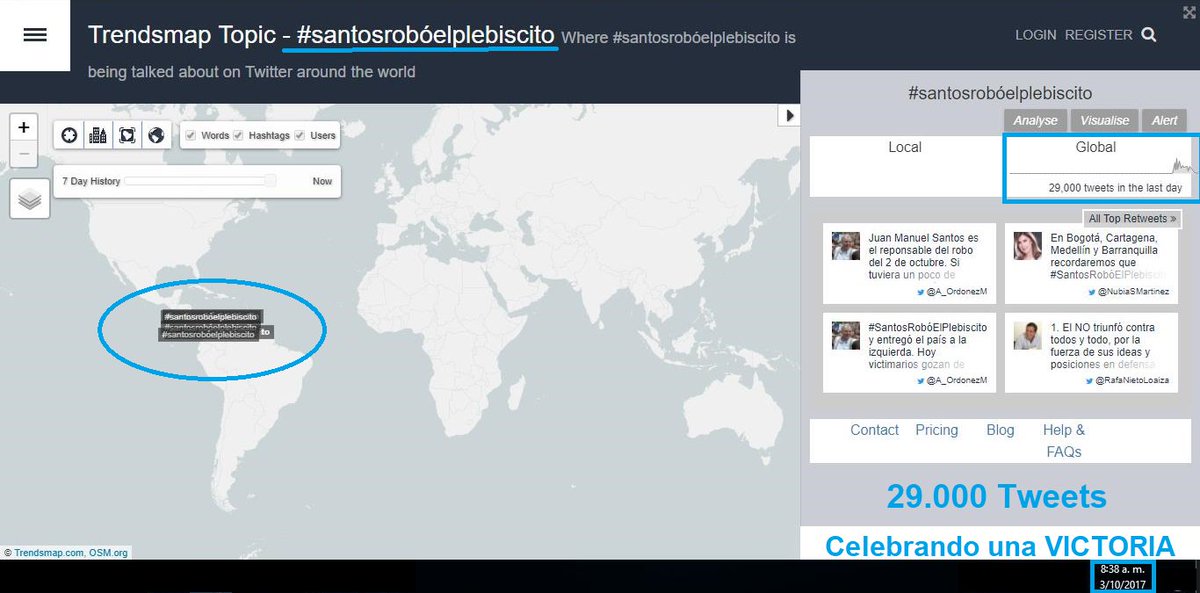1200x593 pixels.
Task: Click @A_OrdonezM handle under 'entregó el país' tweet
Action: pyautogui.click(x=957, y=381)
